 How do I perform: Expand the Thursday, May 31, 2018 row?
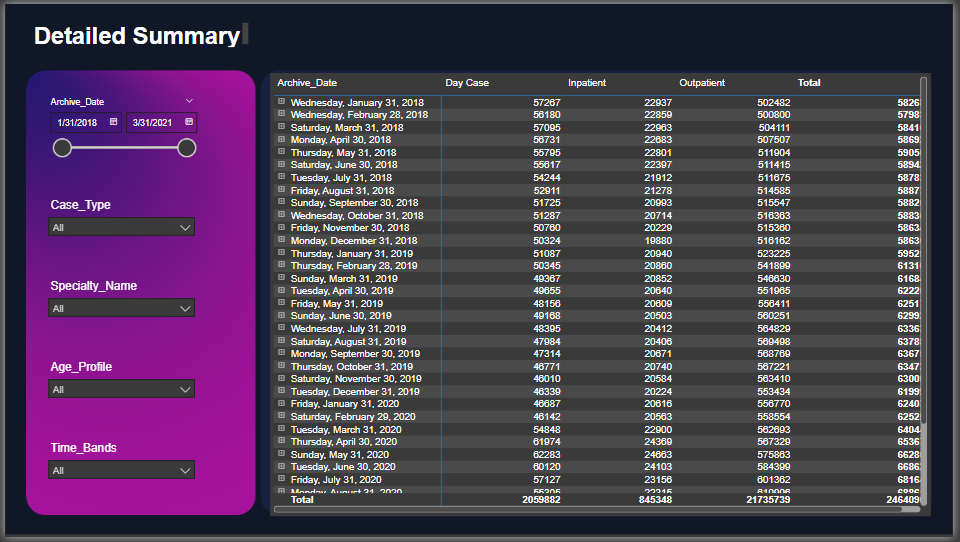click(x=282, y=152)
